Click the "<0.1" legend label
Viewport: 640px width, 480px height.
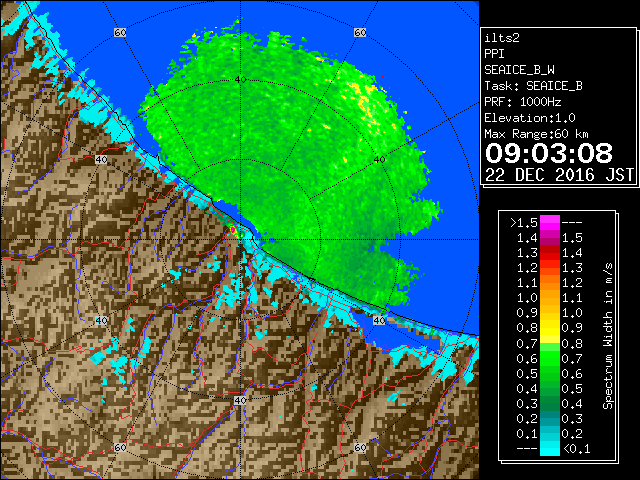[577, 449]
